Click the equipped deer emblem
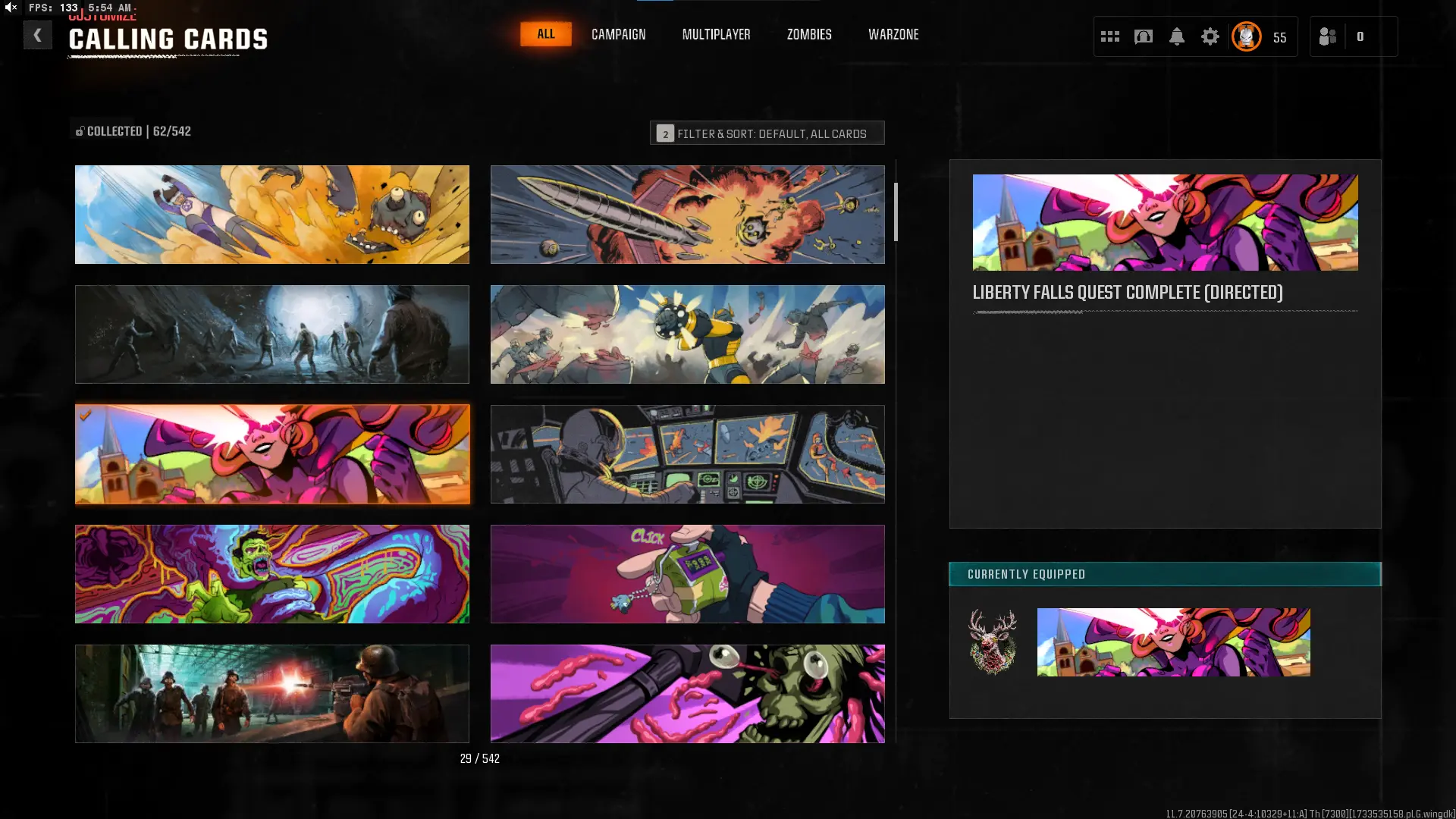Viewport: 1456px width, 819px height. pos(993,642)
